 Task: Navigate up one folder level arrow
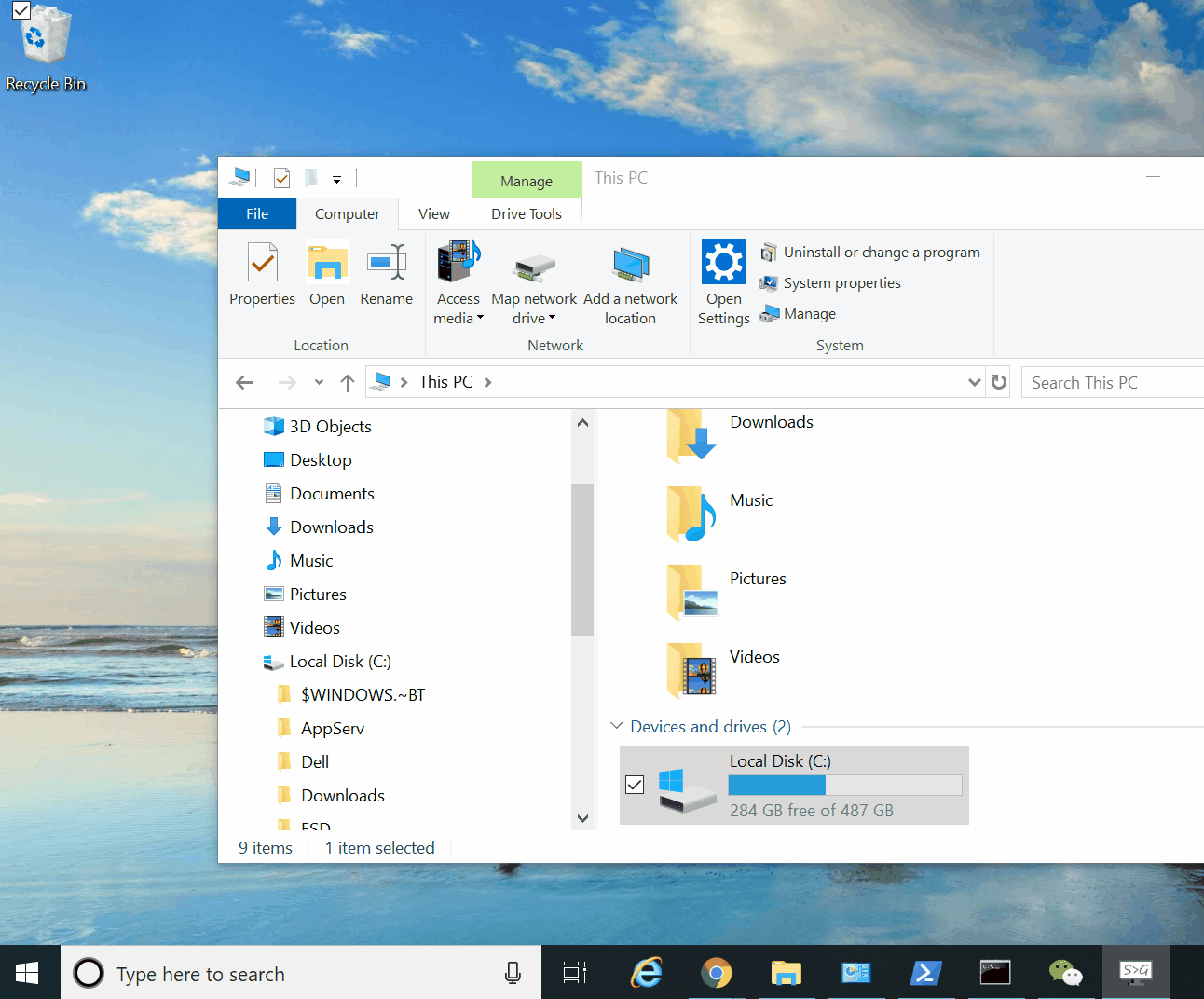click(x=348, y=383)
